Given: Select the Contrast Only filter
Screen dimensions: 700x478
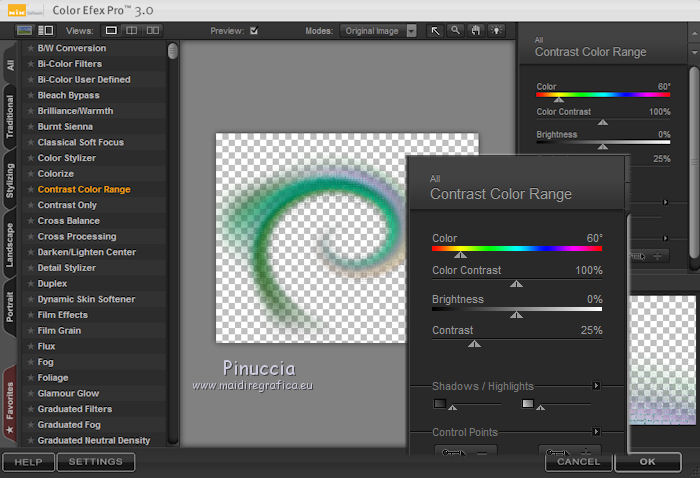Looking at the screenshot, I should (x=67, y=205).
